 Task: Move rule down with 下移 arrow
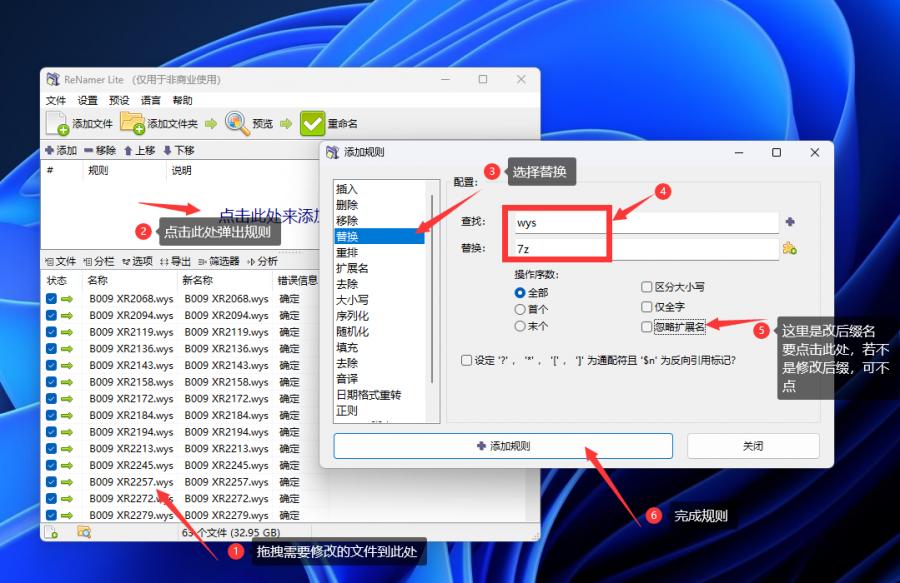click(x=179, y=150)
